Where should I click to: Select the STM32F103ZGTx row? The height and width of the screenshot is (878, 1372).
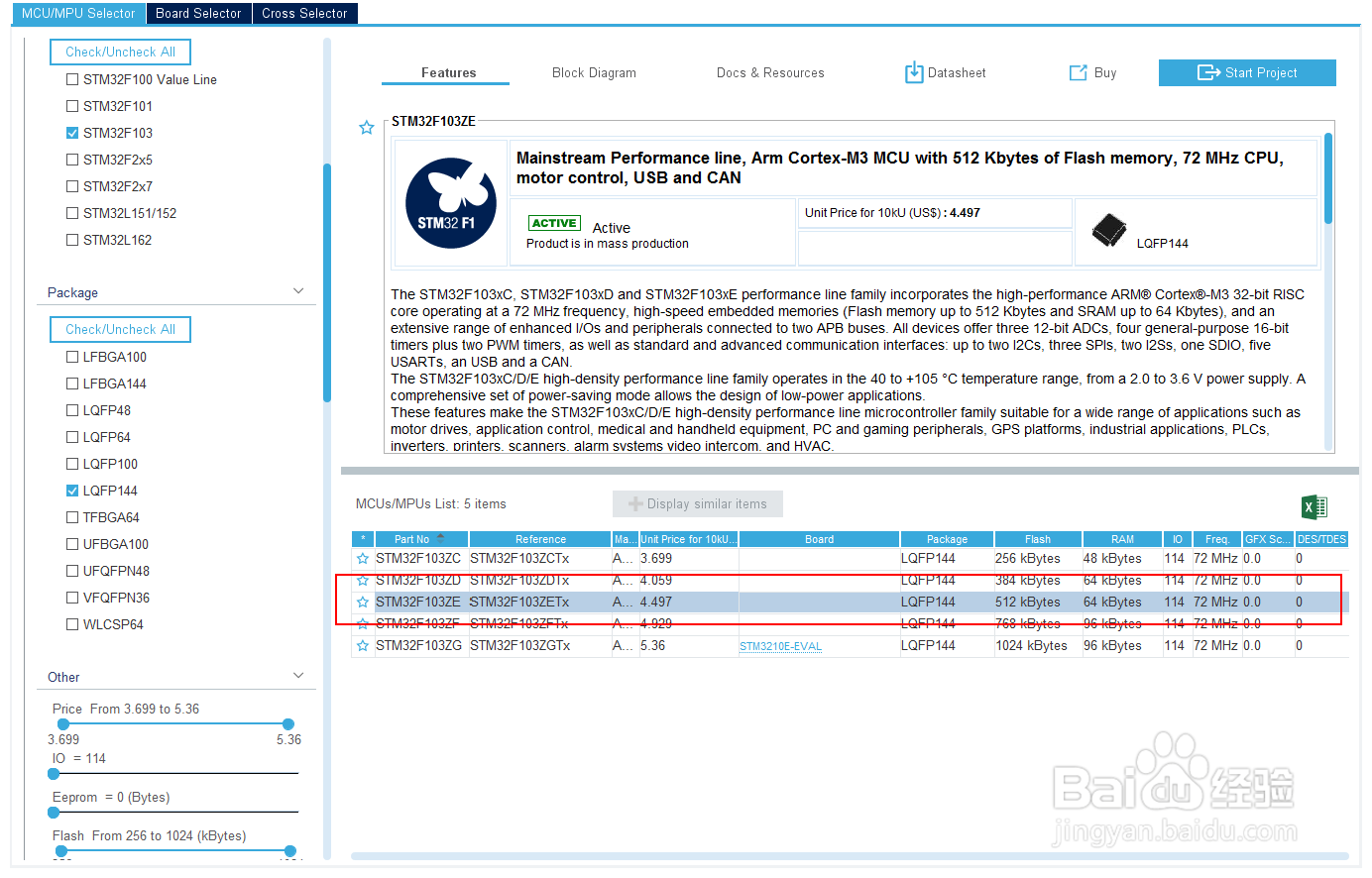[850, 646]
